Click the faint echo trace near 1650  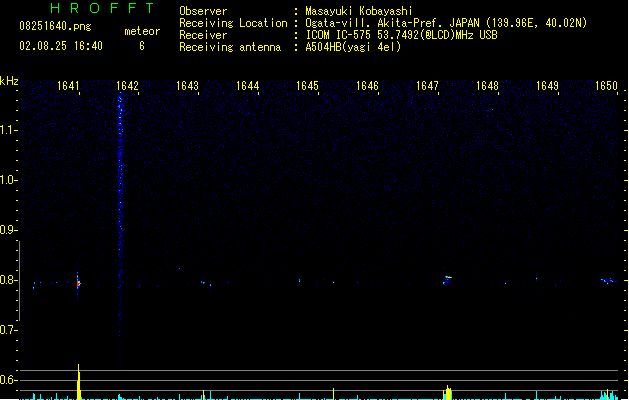pyautogui.click(x=609, y=281)
